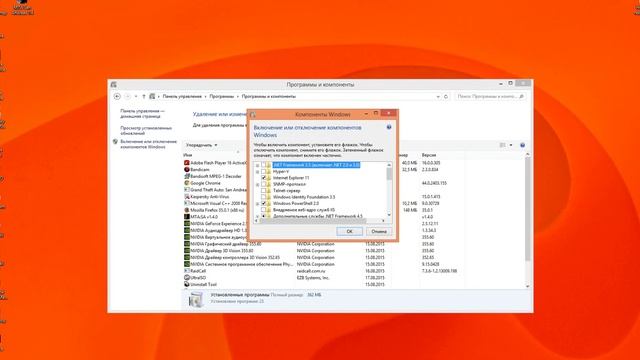Select Grand Theft Auto San Andreas icon

pyautogui.click(x=187, y=190)
